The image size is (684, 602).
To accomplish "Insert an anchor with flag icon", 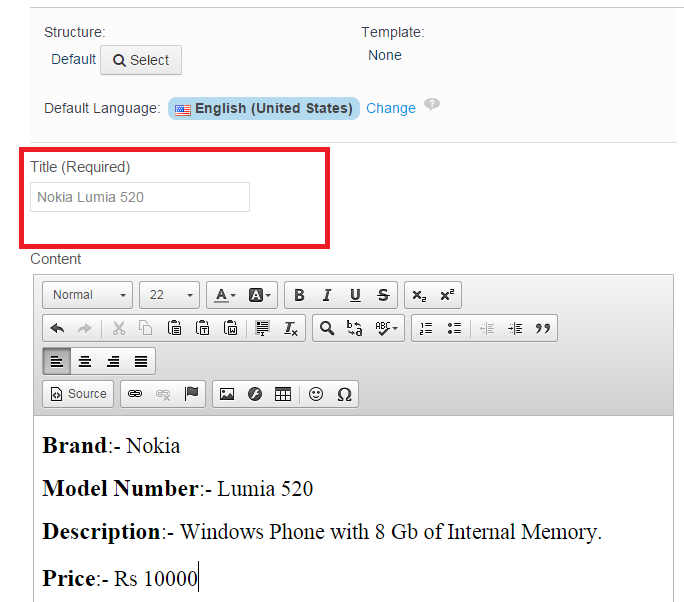I will [191, 394].
